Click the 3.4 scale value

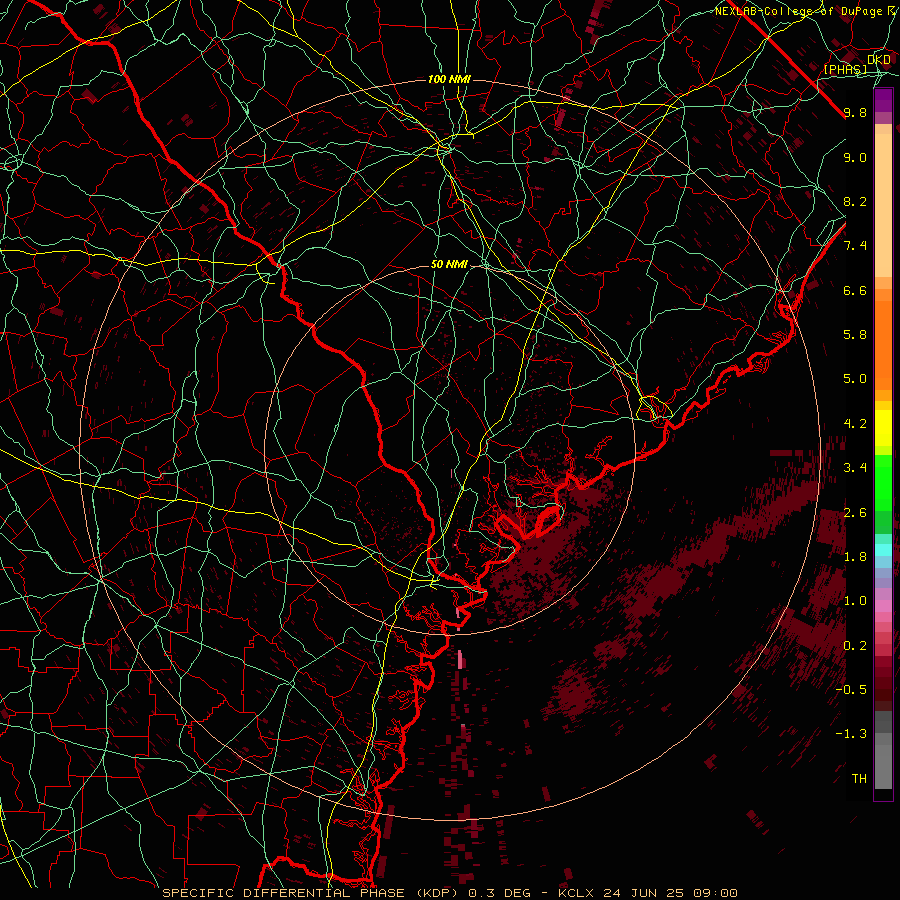click(855, 468)
